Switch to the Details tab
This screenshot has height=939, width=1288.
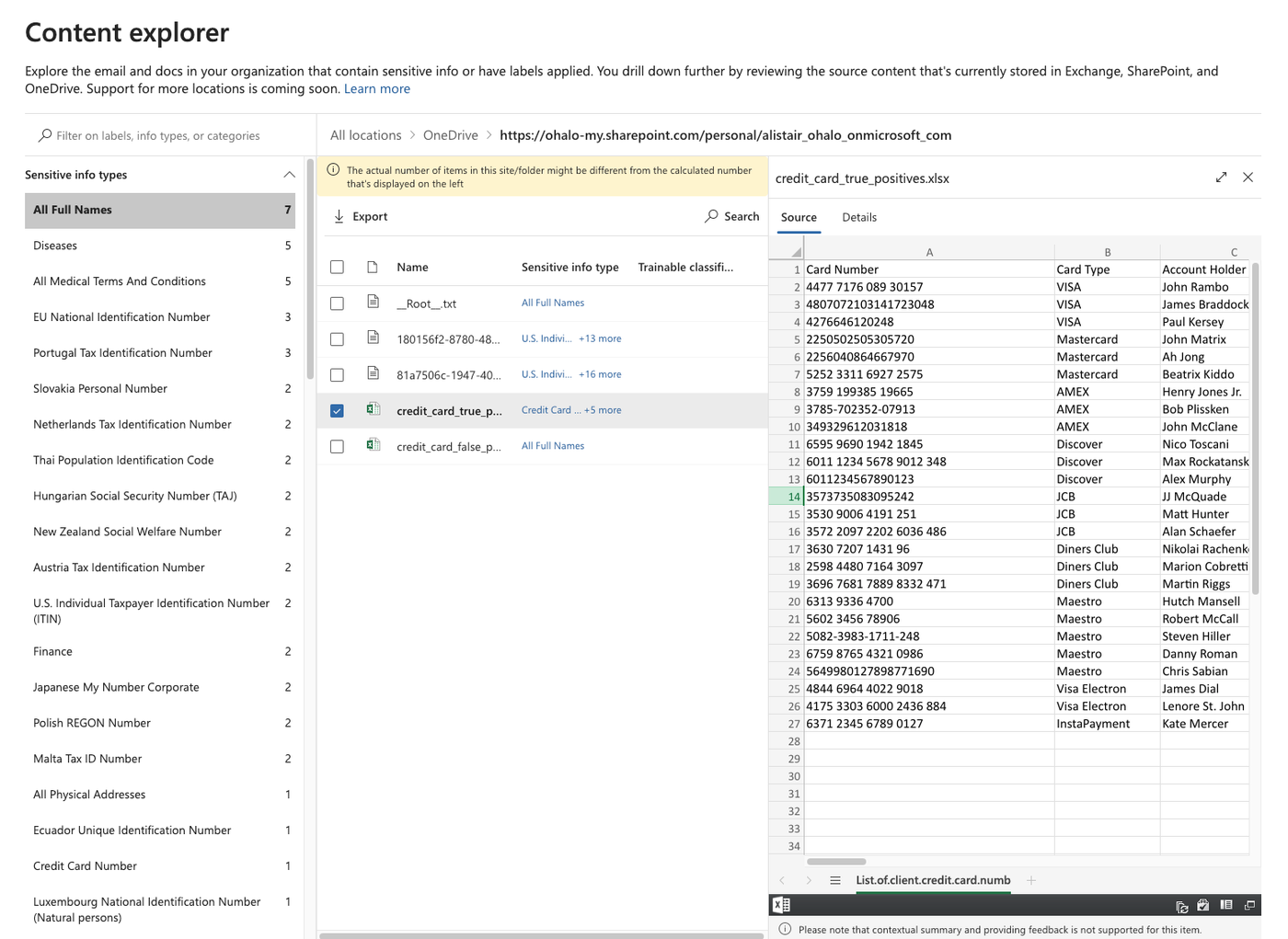(859, 217)
